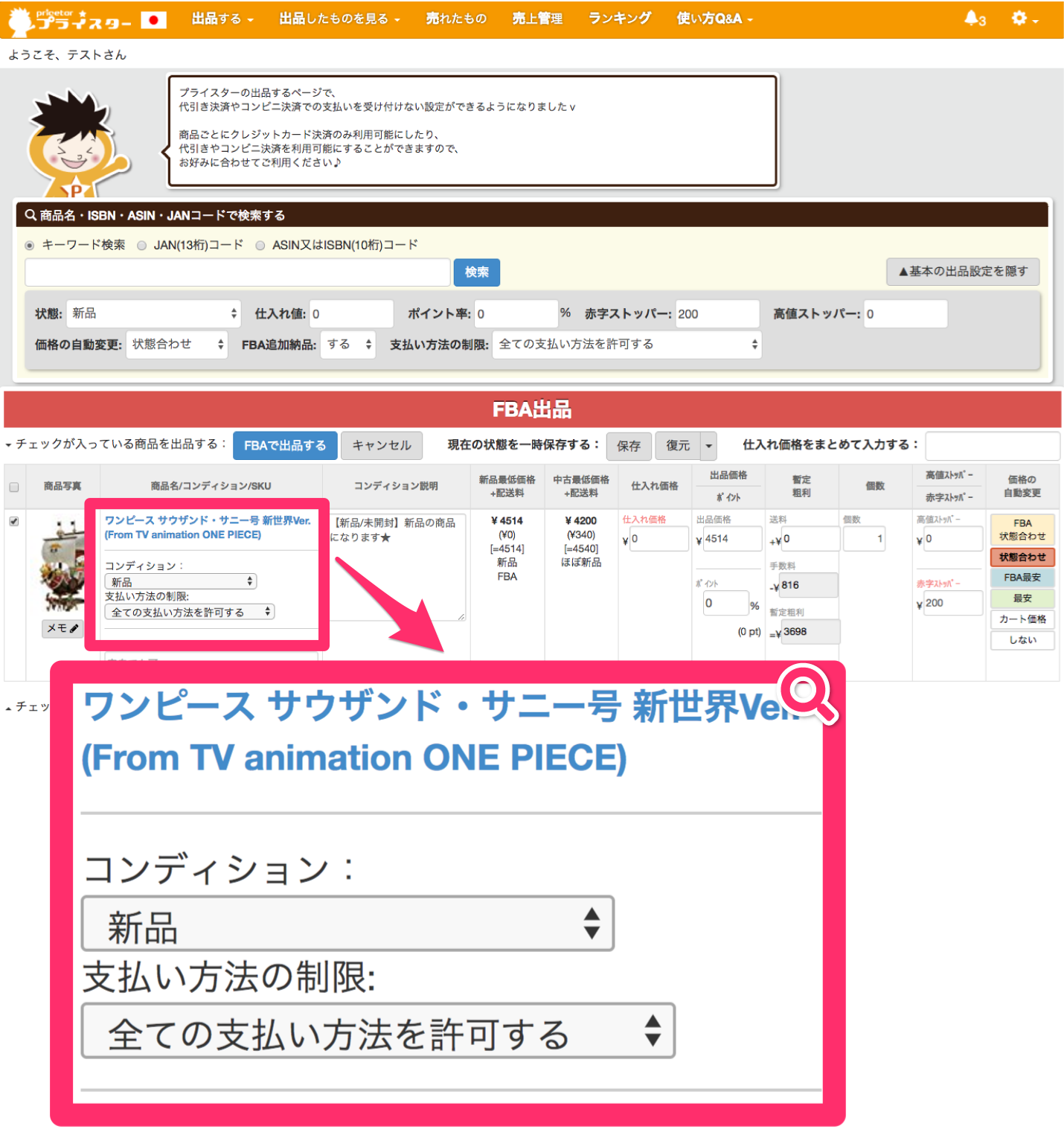The image size is (1064, 1141).
Task: Click the row's 赤字ストッパー input showing 200
Action: (x=953, y=603)
